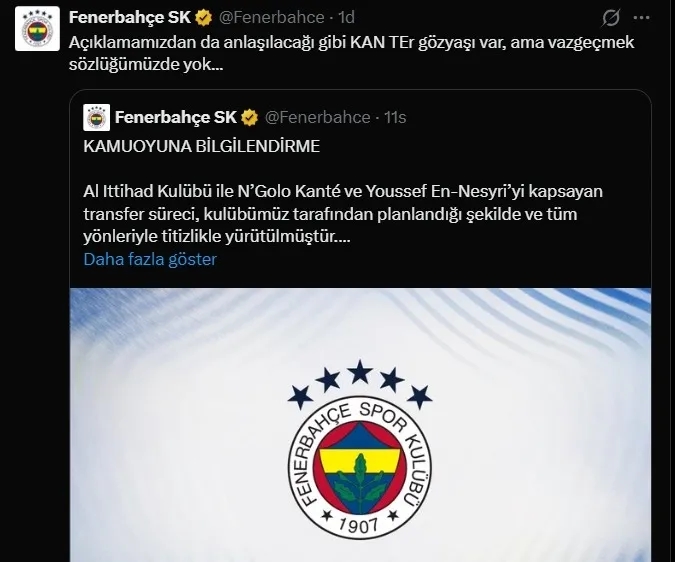The height and width of the screenshot is (562, 675).
Task: Click the sözlüğümüzde yok line of the tweet
Action: point(146,65)
